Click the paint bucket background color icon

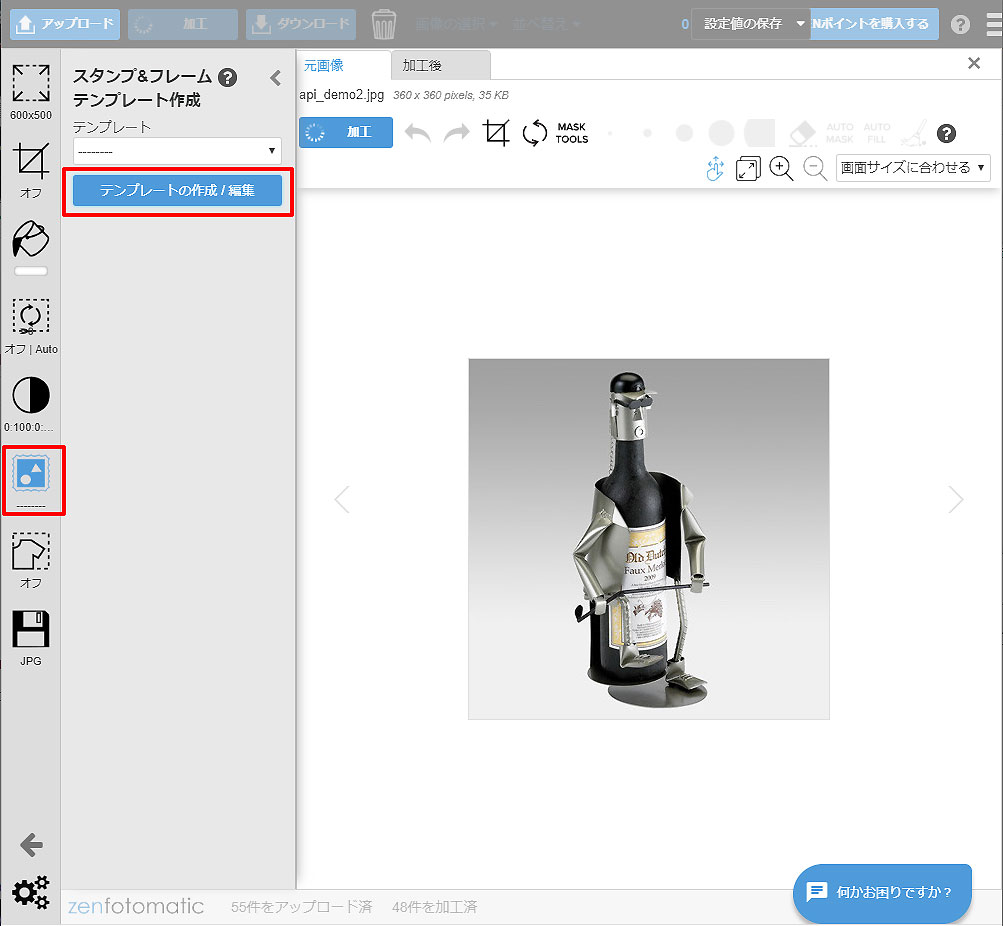pos(31,238)
